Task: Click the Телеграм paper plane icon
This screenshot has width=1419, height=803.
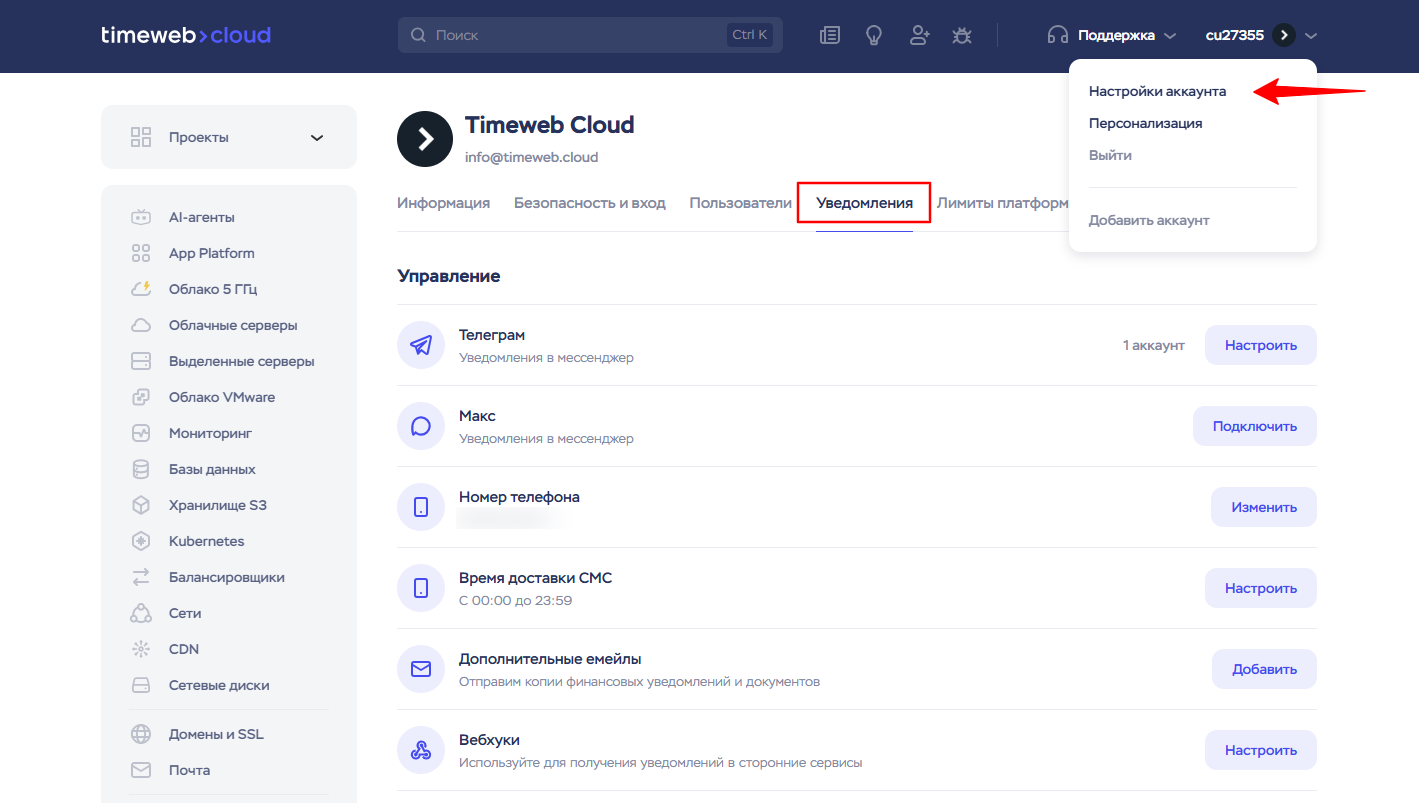Action: (x=421, y=345)
